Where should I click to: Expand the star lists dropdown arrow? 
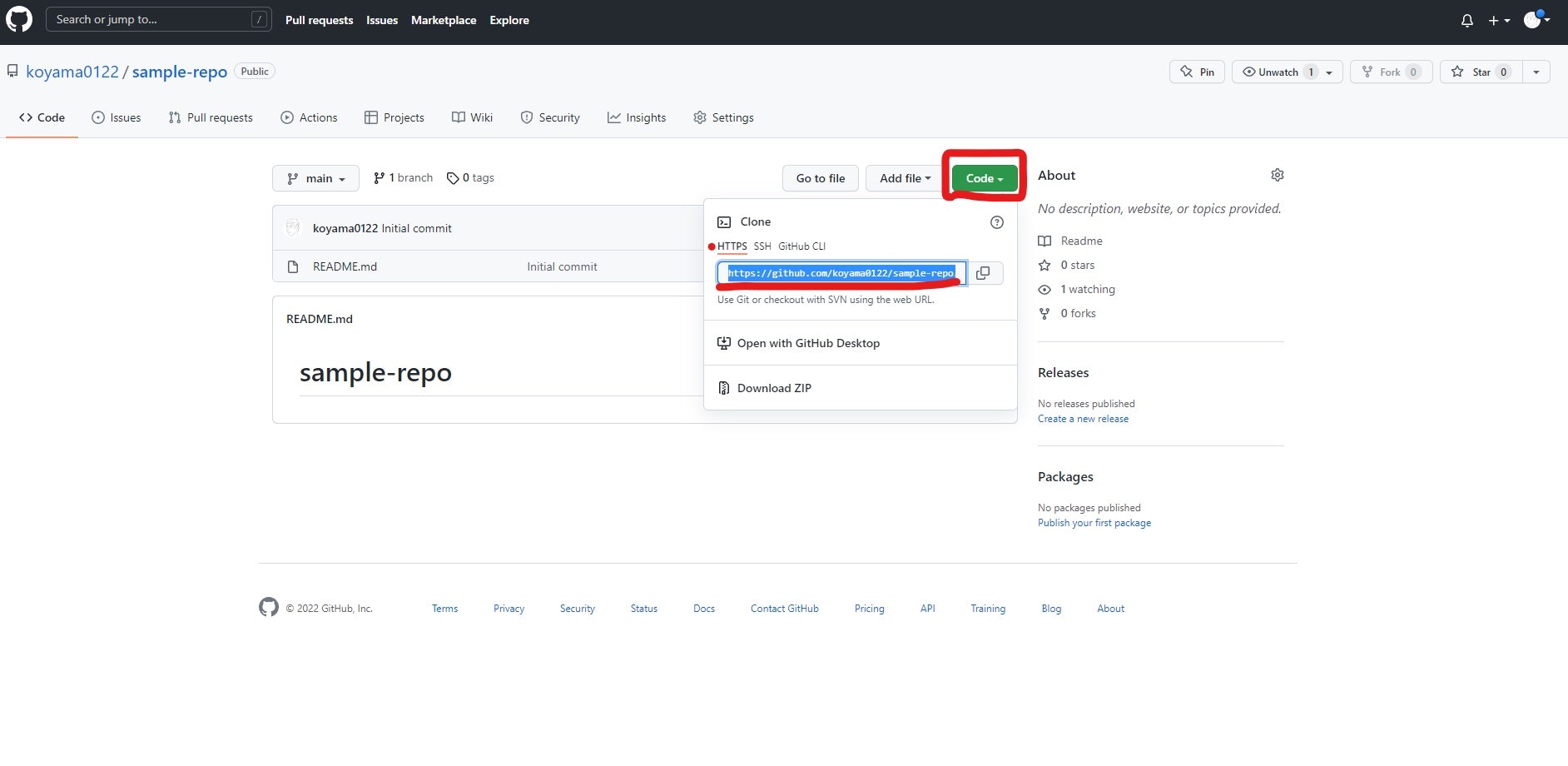pos(1536,72)
